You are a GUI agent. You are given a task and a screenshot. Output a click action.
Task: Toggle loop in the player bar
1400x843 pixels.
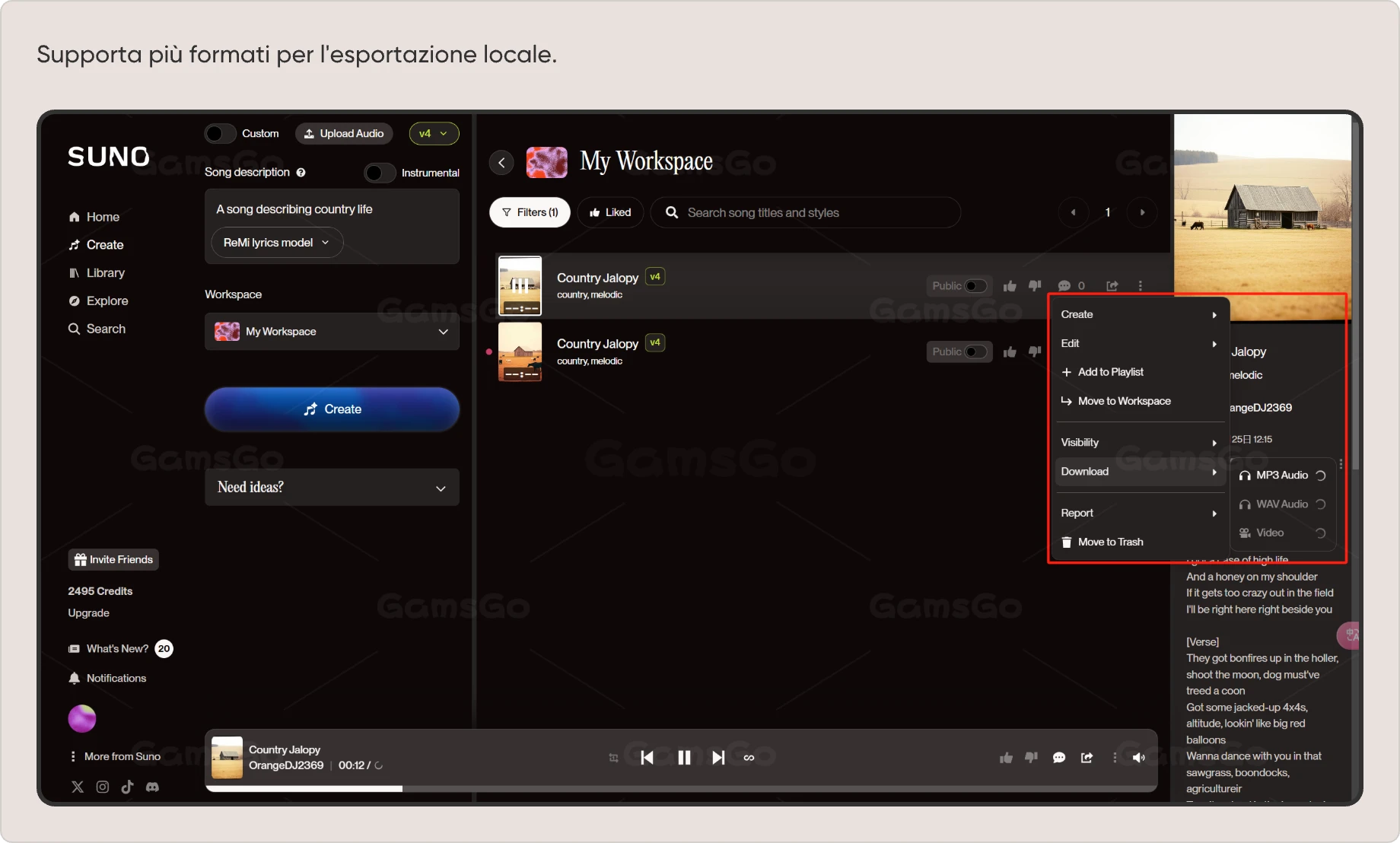pyautogui.click(x=749, y=757)
